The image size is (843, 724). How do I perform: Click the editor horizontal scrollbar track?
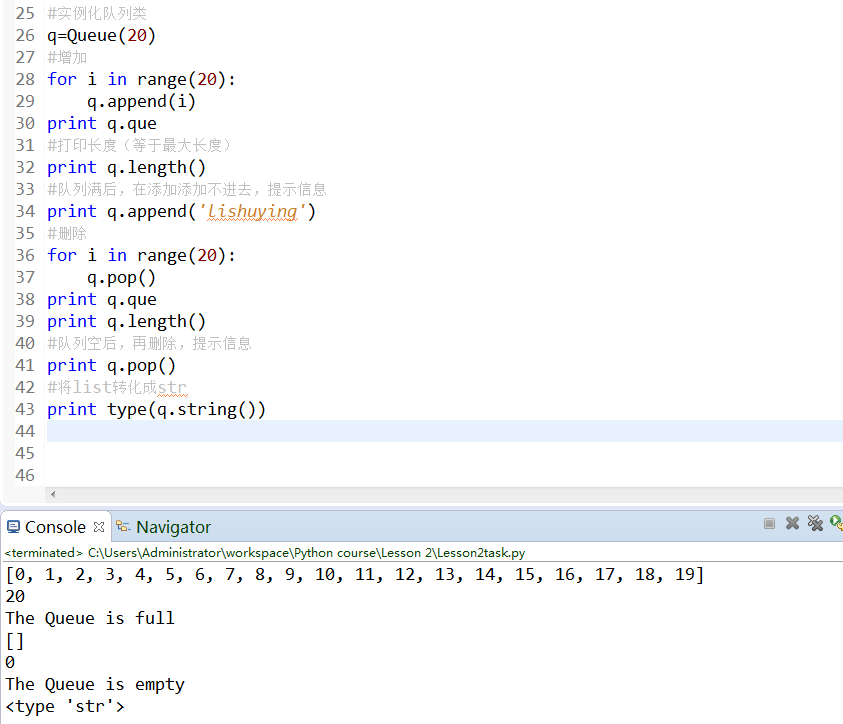(x=451, y=494)
